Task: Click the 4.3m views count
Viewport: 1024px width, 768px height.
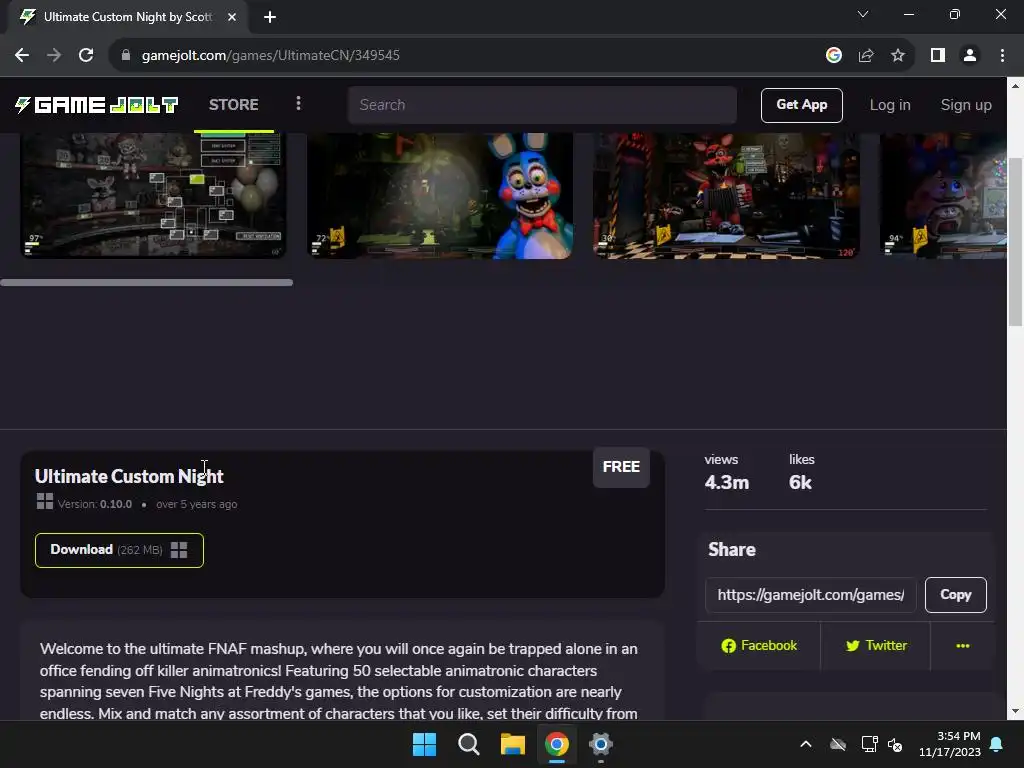Action: [x=726, y=483]
